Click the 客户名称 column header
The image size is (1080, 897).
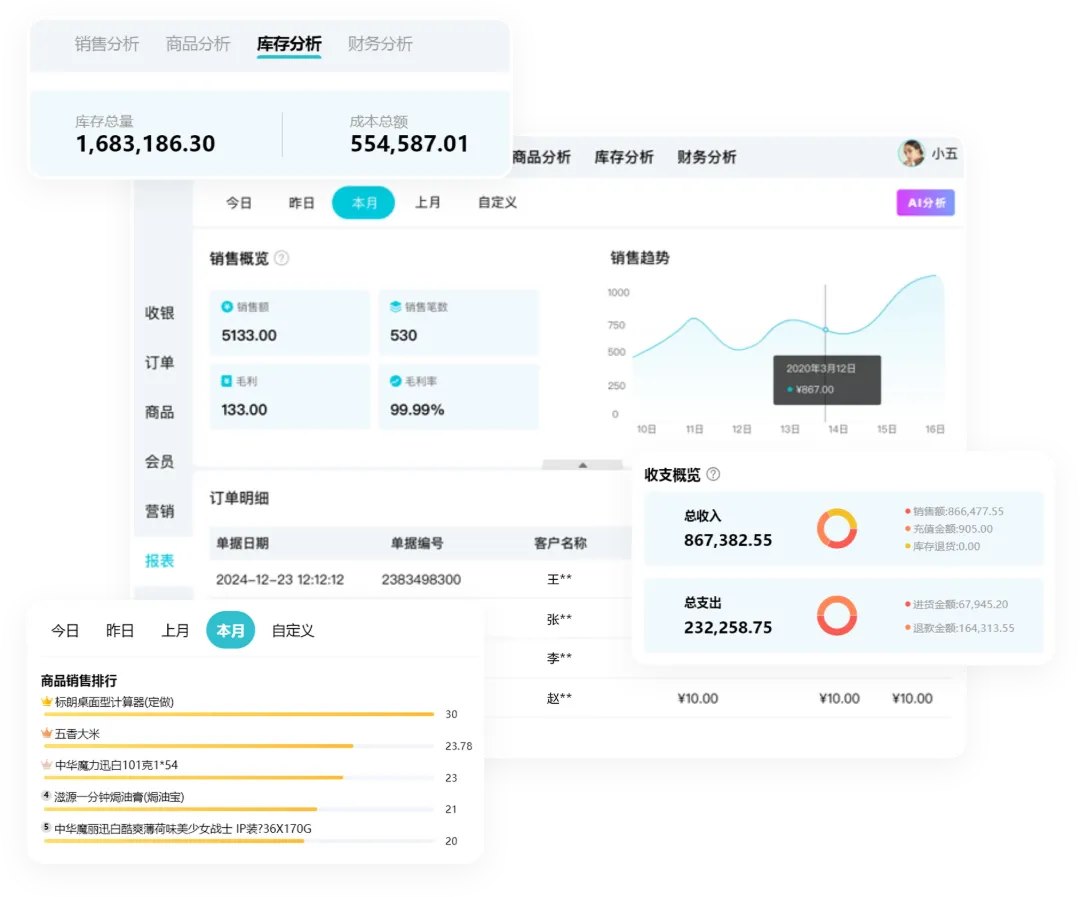coord(560,543)
